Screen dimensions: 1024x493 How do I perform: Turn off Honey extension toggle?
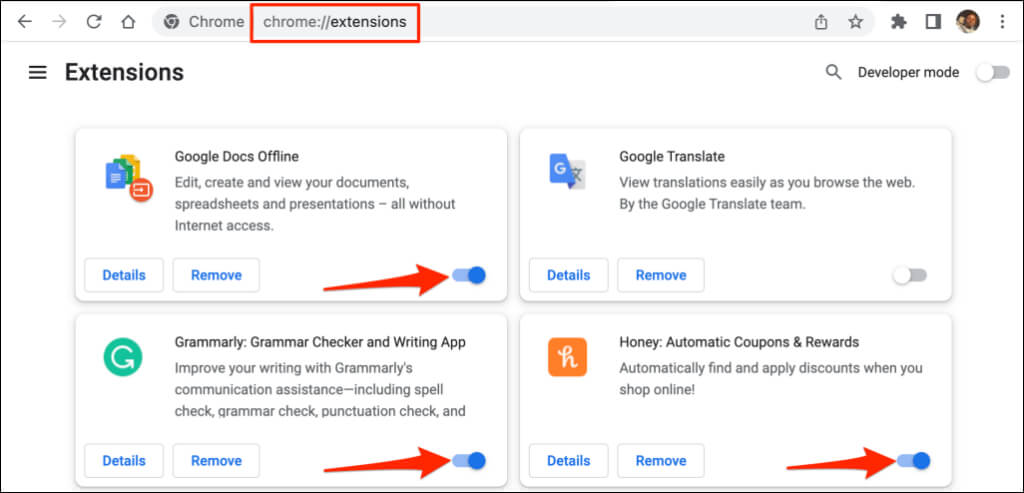point(913,460)
